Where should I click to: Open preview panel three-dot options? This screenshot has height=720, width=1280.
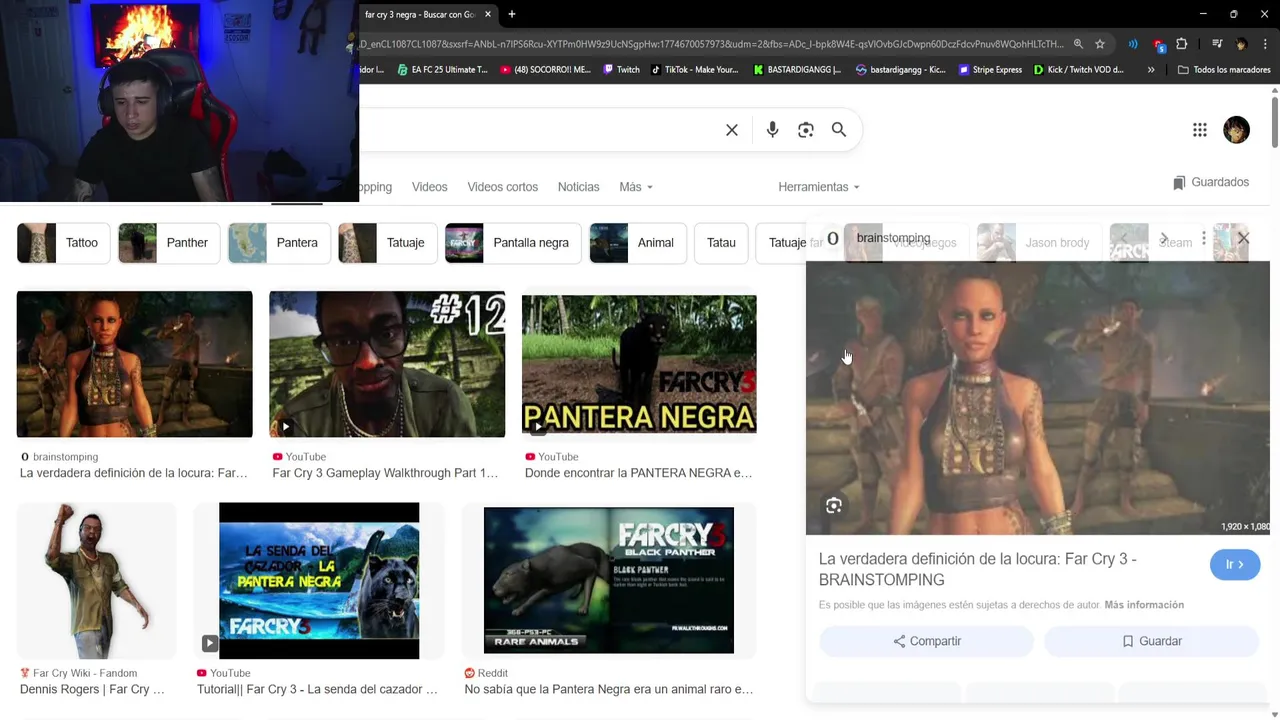click(x=1204, y=238)
